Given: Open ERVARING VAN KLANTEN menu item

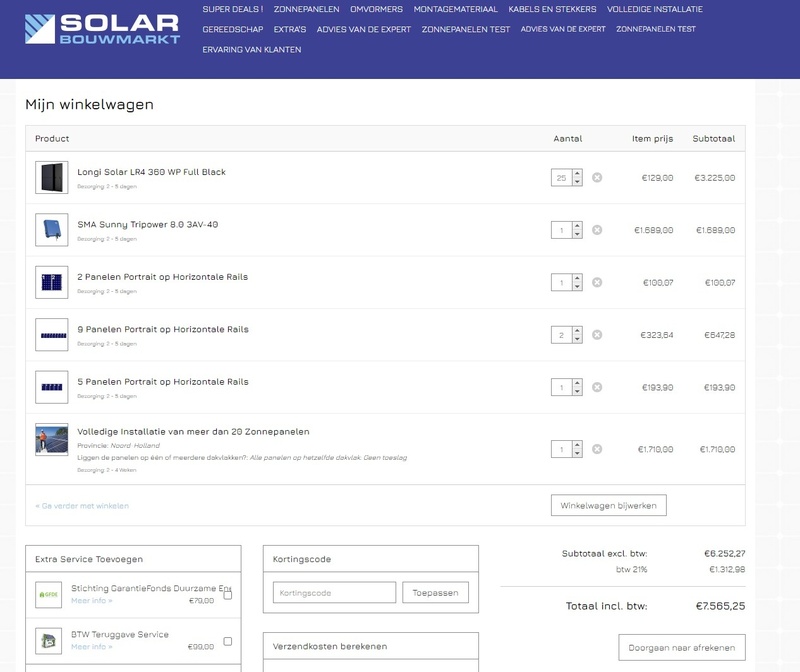Looking at the screenshot, I should (x=252, y=49).
